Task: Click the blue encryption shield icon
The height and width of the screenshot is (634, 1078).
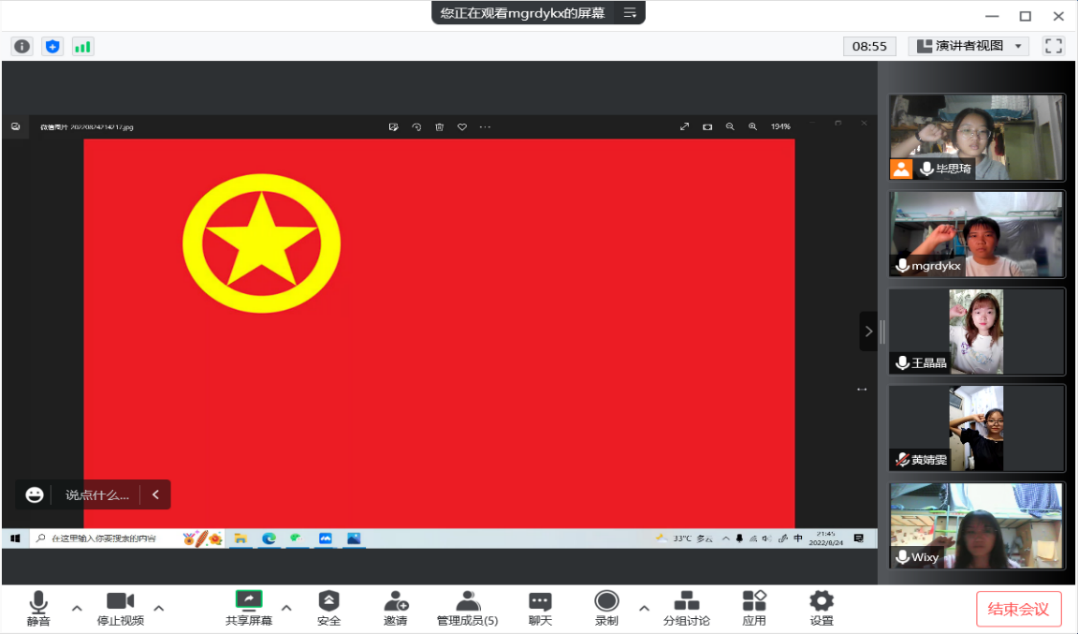Action: (x=52, y=46)
